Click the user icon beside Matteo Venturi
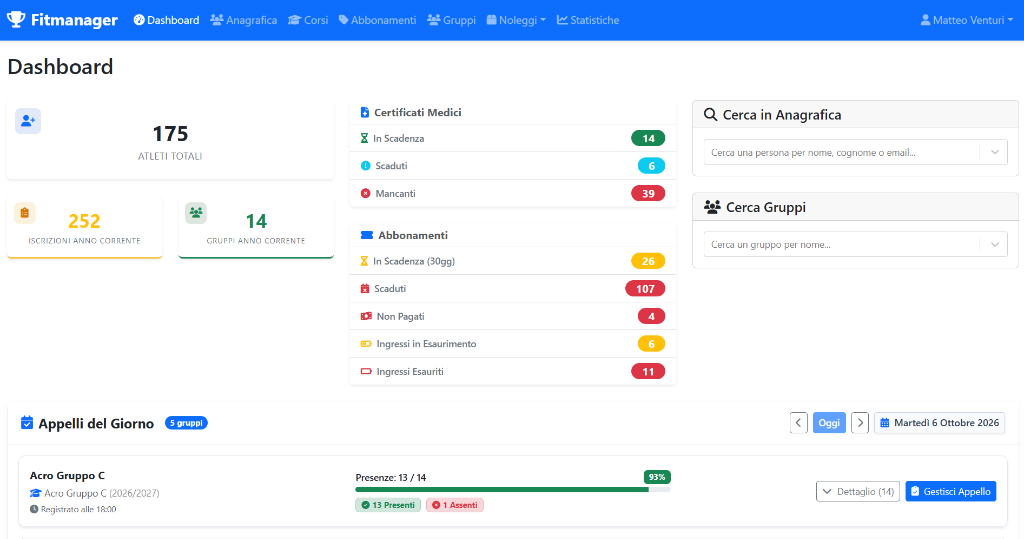Image resolution: width=1024 pixels, height=539 pixels. click(x=925, y=20)
